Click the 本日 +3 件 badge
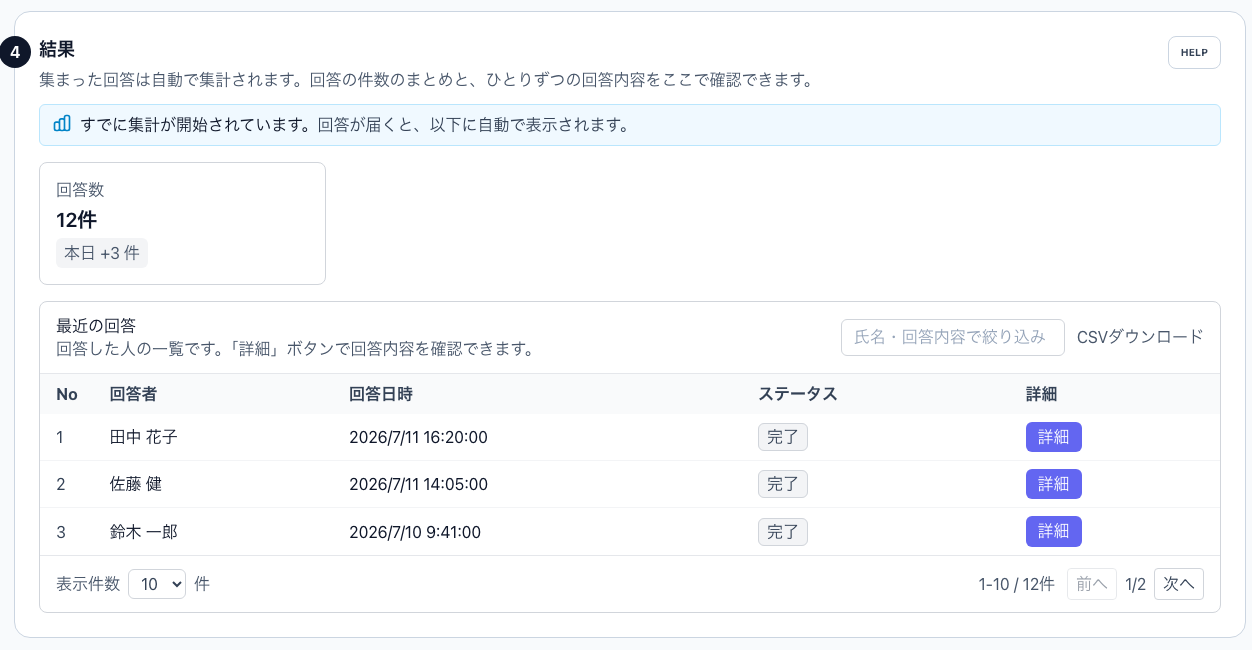This screenshot has height=650, width=1252. [102, 253]
